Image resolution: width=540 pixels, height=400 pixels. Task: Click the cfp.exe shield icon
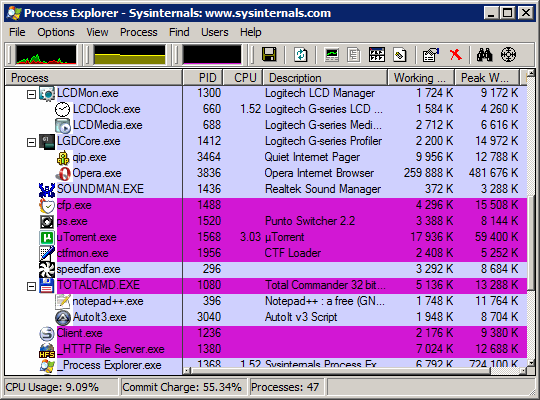click(x=47, y=206)
